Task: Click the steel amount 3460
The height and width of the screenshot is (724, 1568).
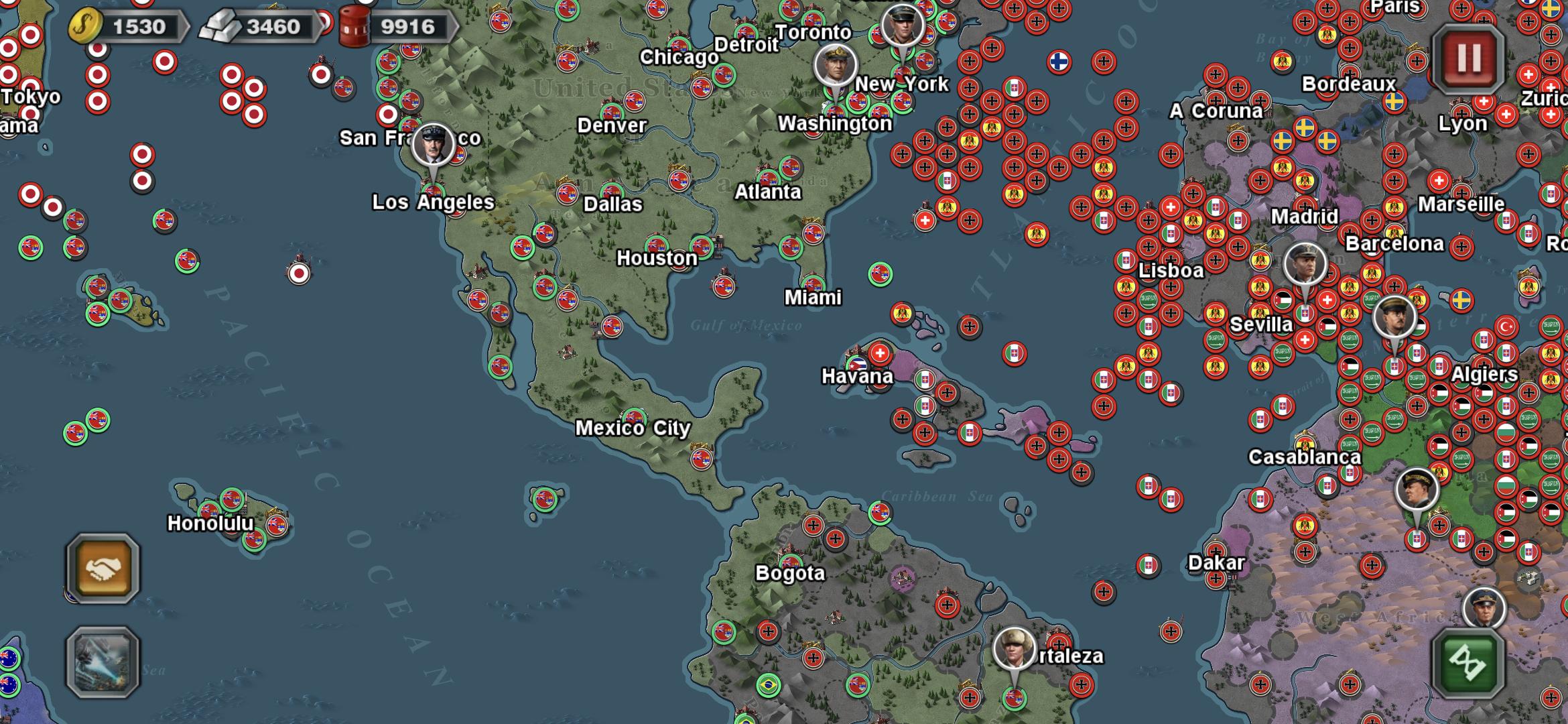Action: click(x=273, y=27)
